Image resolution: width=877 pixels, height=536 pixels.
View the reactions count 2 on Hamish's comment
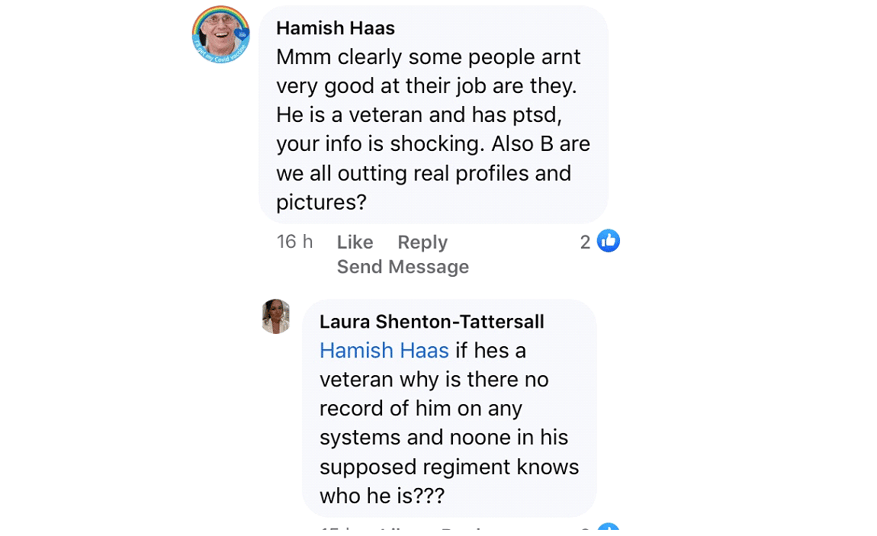[x=585, y=242]
